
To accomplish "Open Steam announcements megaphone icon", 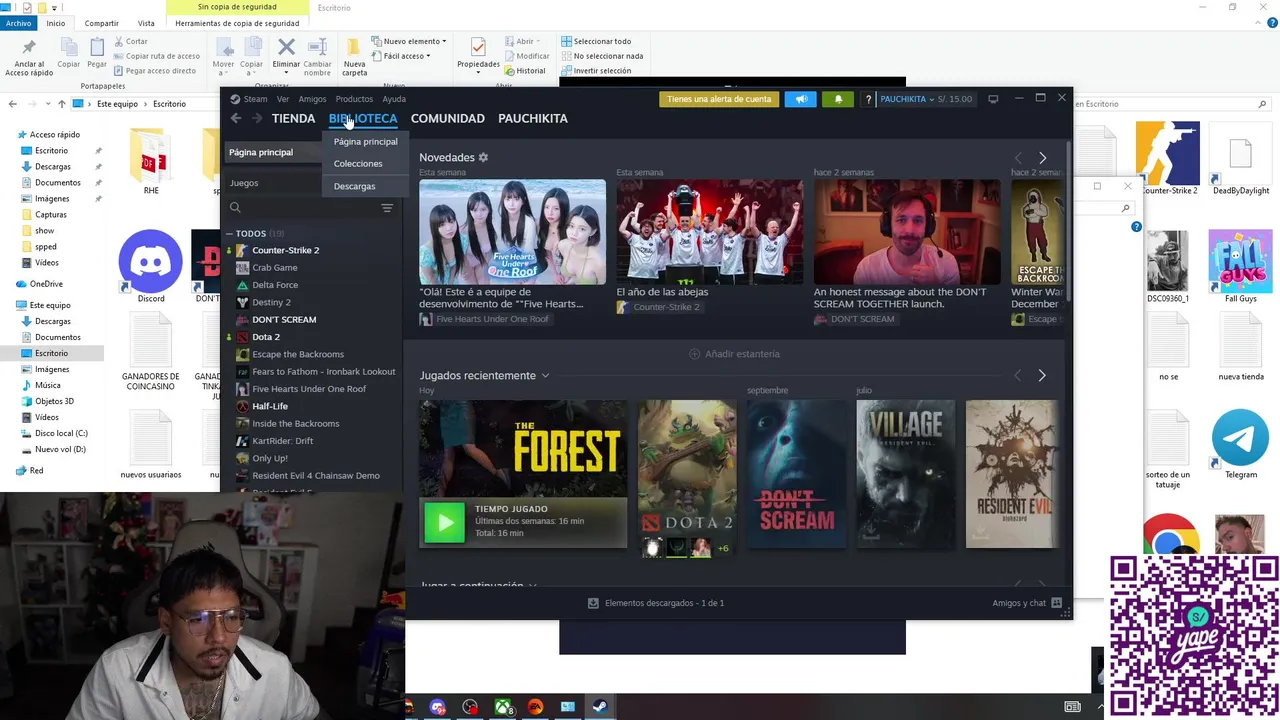I will point(801,99).
